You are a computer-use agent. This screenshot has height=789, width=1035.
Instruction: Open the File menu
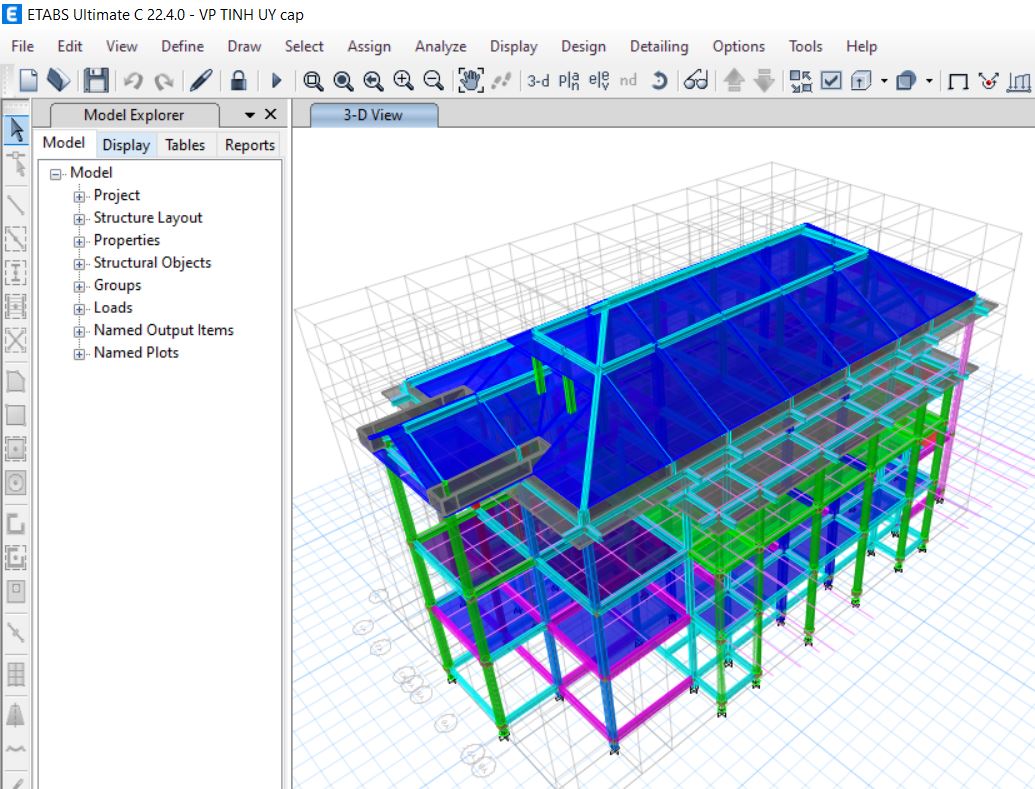pyautogui.click(x=22, y=46)
